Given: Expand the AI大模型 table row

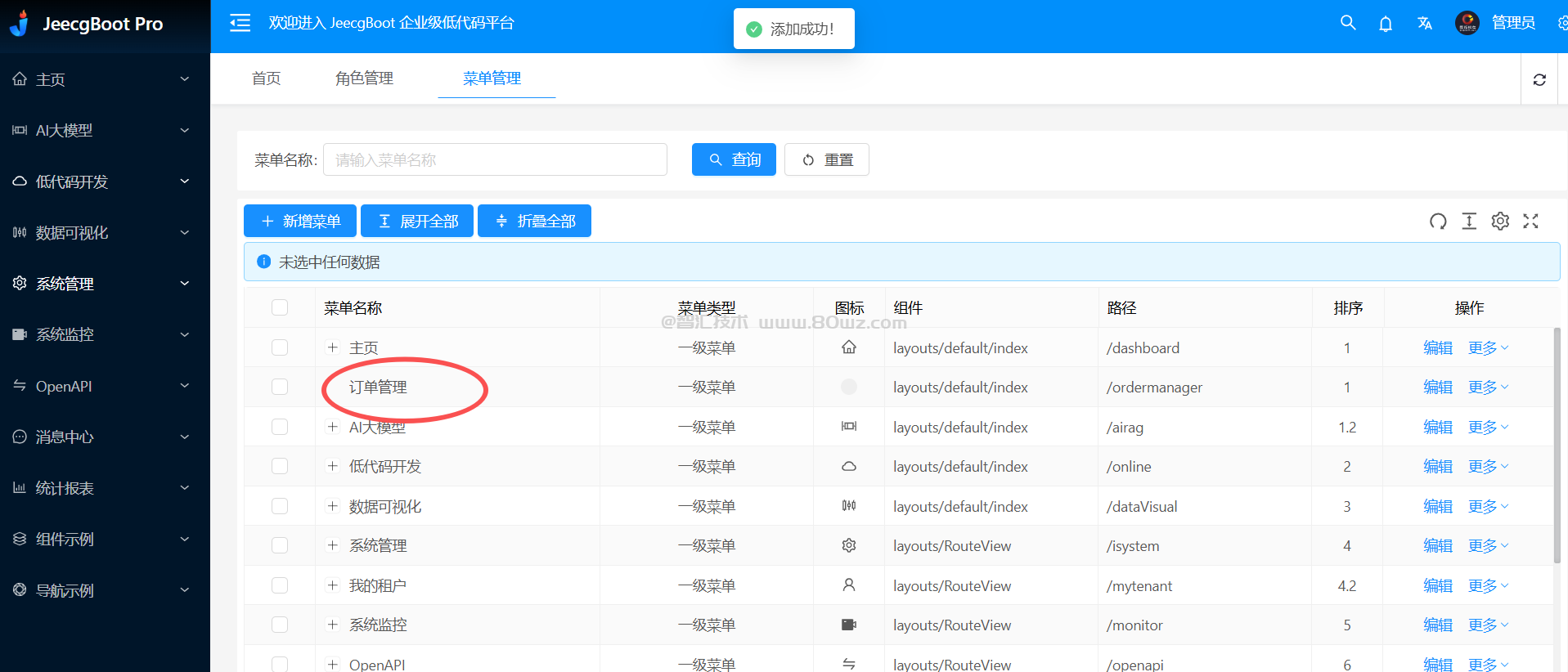Looking at the screenshot, I should pyautogui.click(x=333, y=427).
